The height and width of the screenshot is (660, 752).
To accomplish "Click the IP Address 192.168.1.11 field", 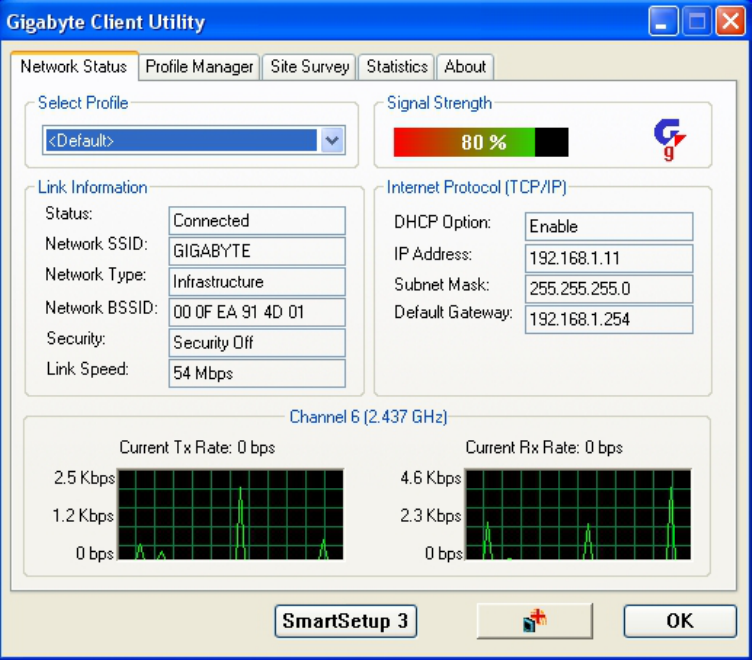I will tap(609, 259).
